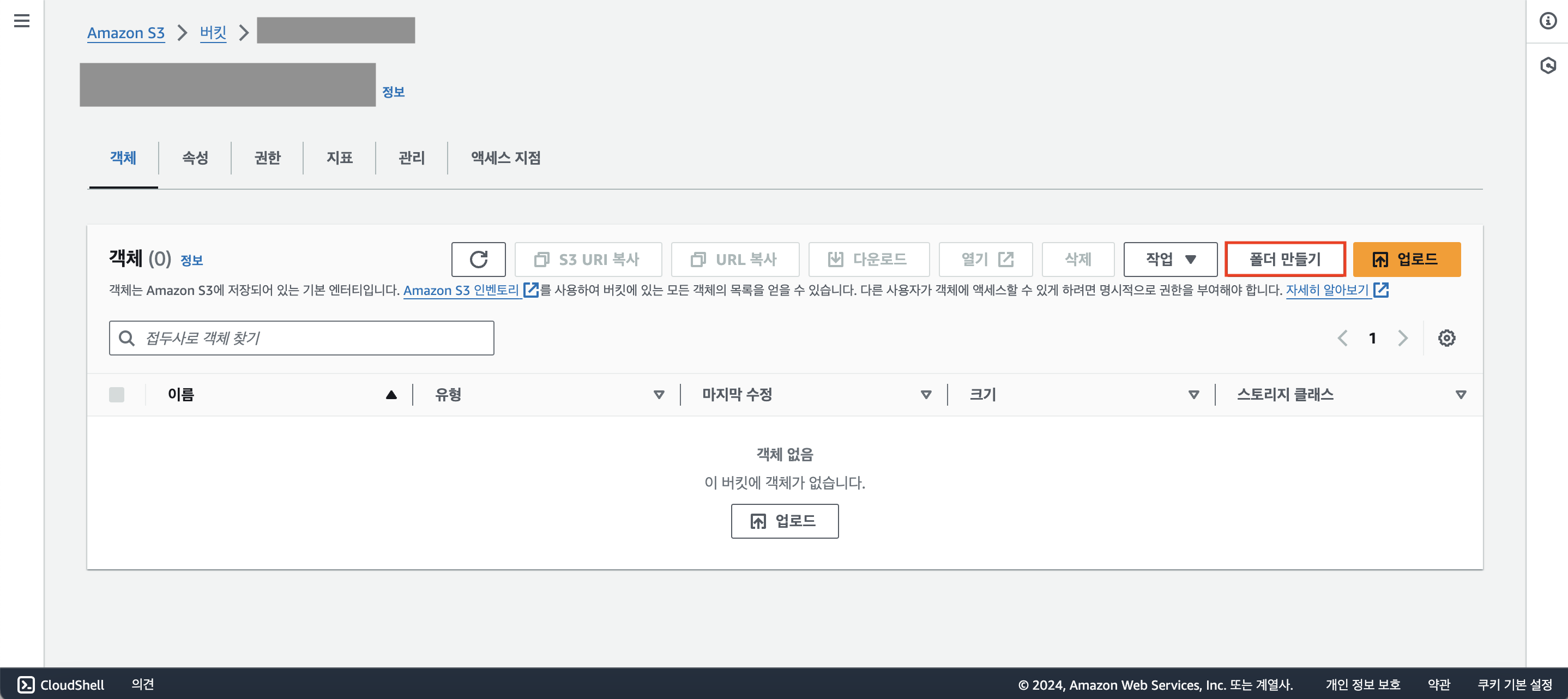1568x699 pixels.
Task: Click the refresh objects icon button
Action: [x=478, y=260]
